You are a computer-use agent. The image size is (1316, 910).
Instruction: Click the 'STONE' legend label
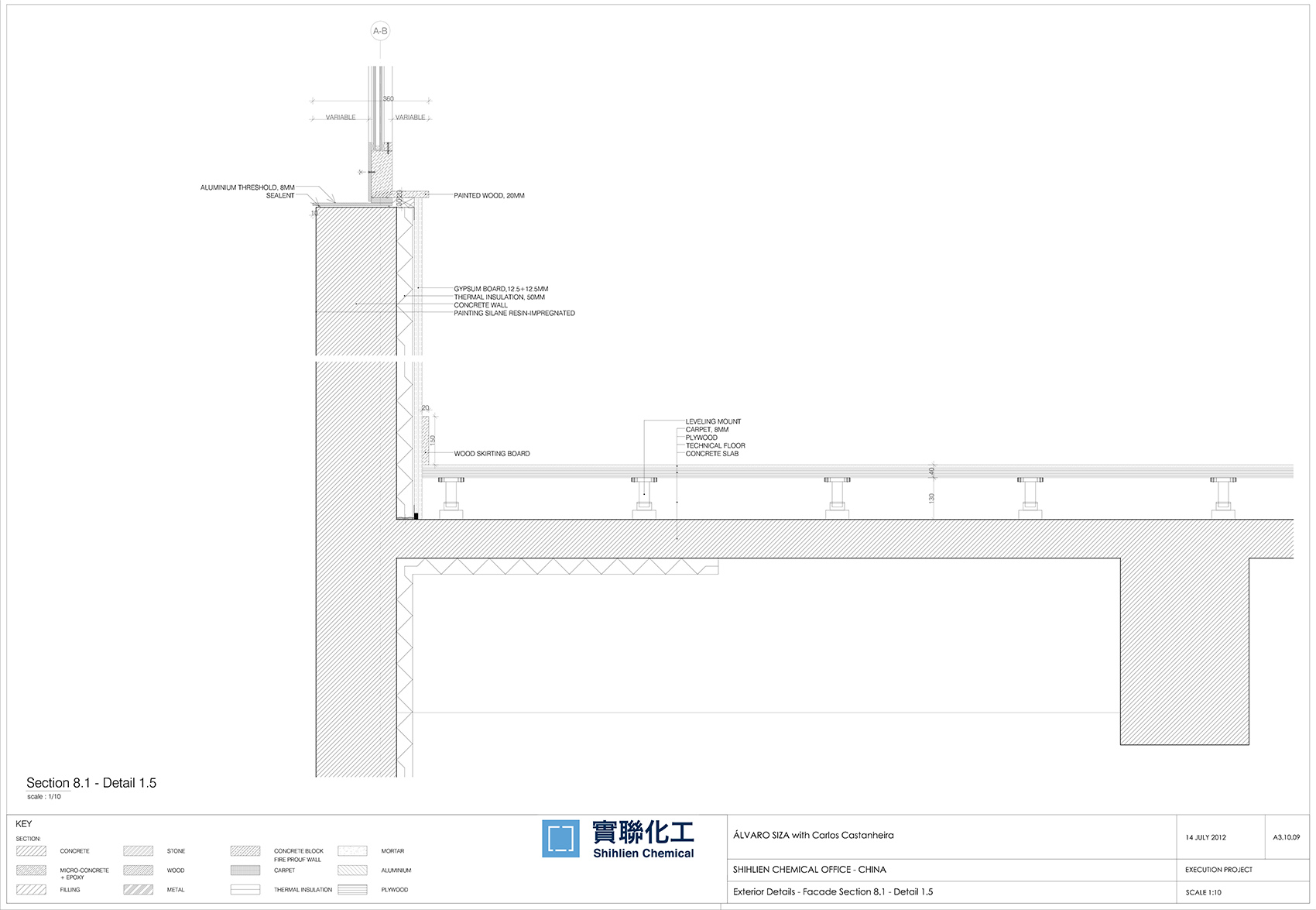176,851
